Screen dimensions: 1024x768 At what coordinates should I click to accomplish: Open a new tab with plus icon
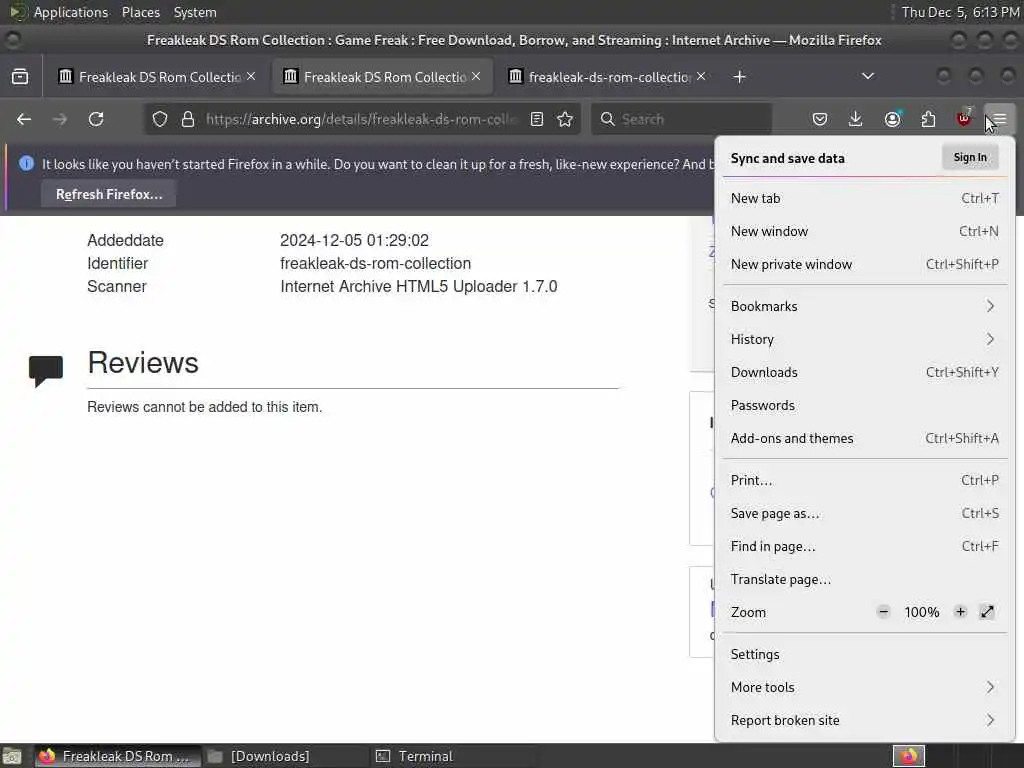pyautogui.click(x=739, y=77)
